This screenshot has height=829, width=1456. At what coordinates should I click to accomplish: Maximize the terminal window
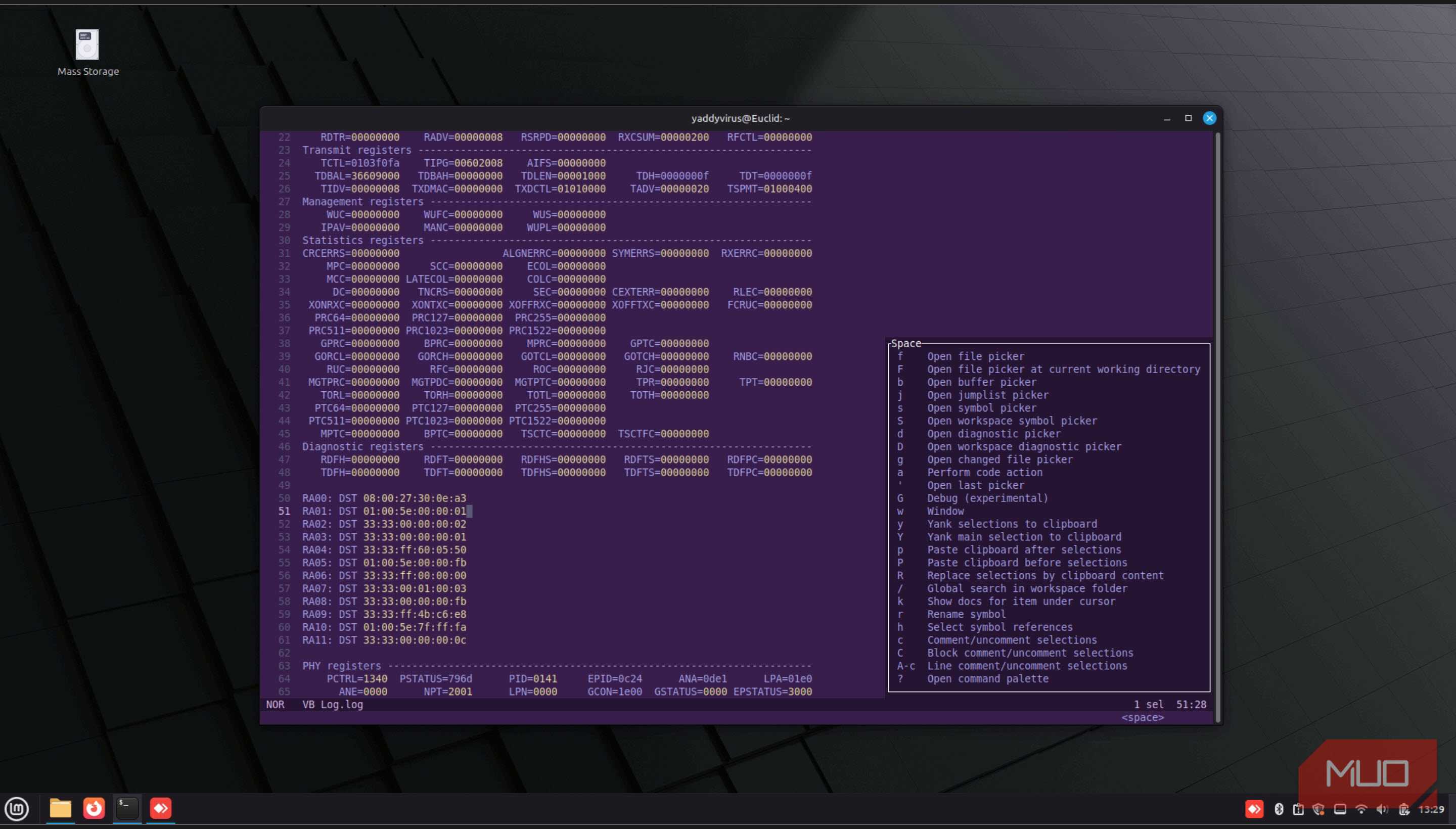pyautogui.click(x=1188, y=118)
